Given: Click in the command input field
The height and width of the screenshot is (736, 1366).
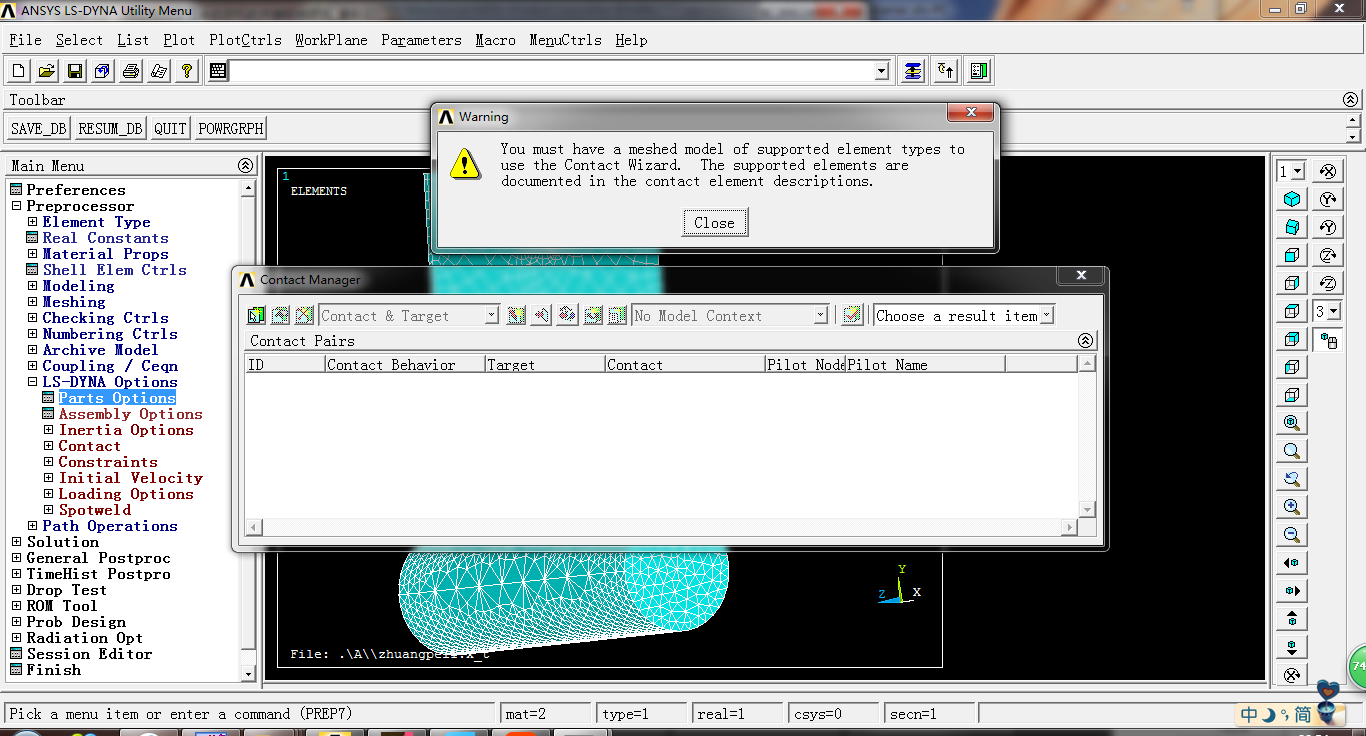Looking at the screenshot, I should pyautogui.click(x=552, y=71).
